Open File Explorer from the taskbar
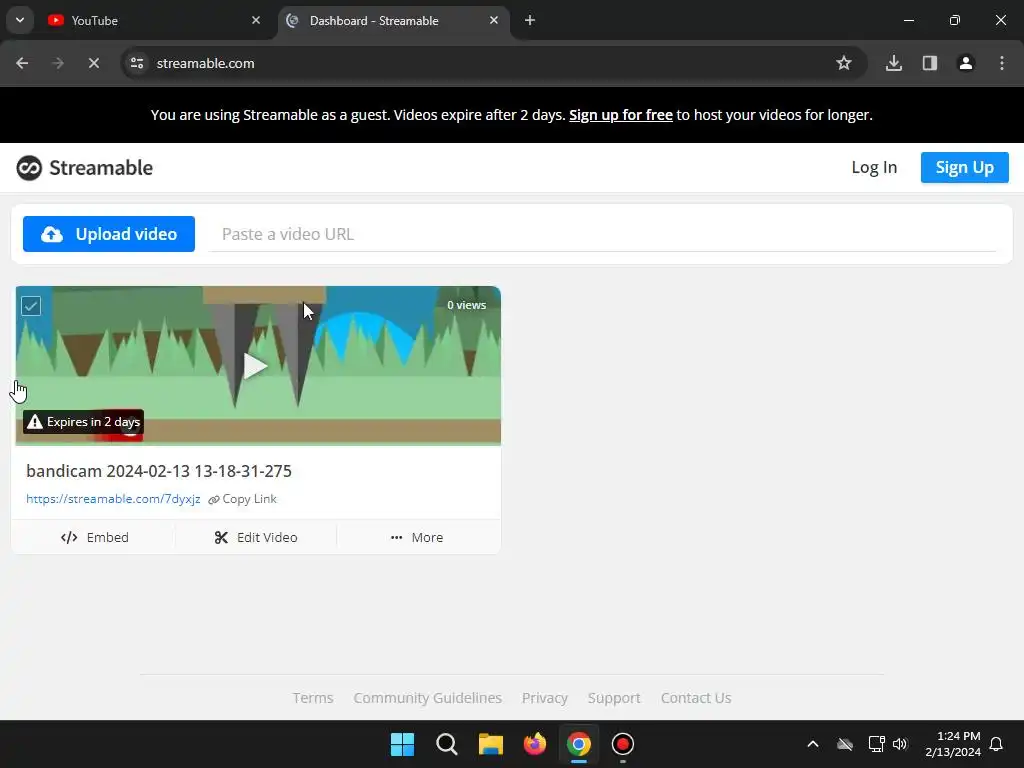This screenshot has height=768, width=1024. coord(490,744)
